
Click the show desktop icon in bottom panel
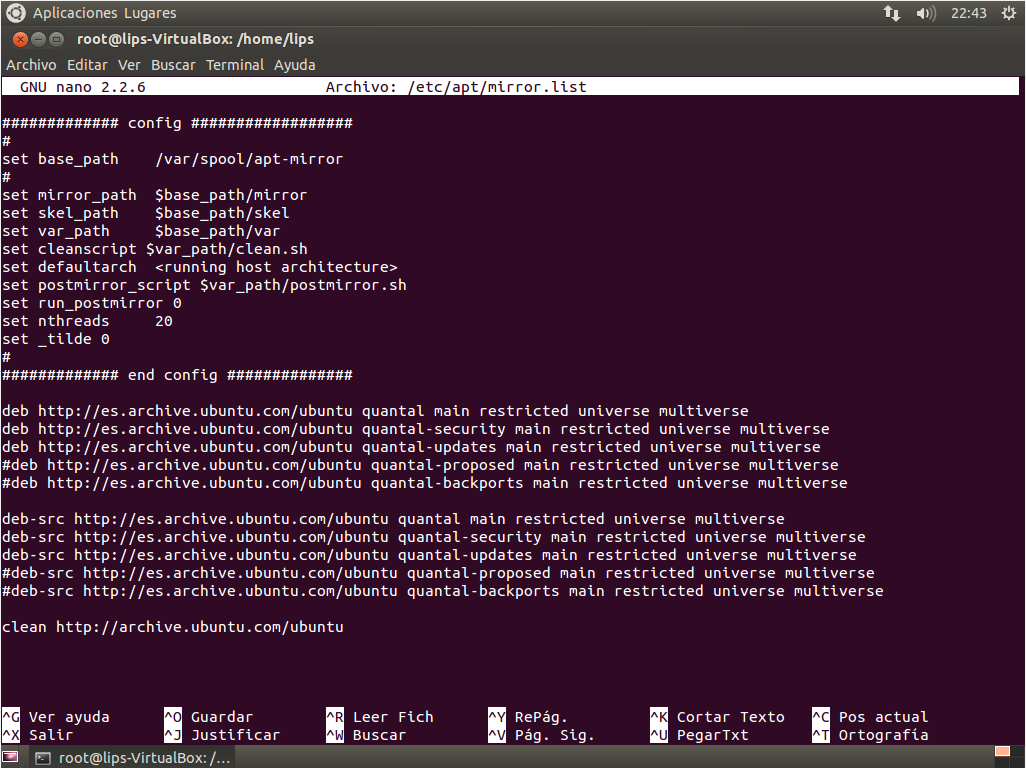pyautogui.click(x=11, y=757)
